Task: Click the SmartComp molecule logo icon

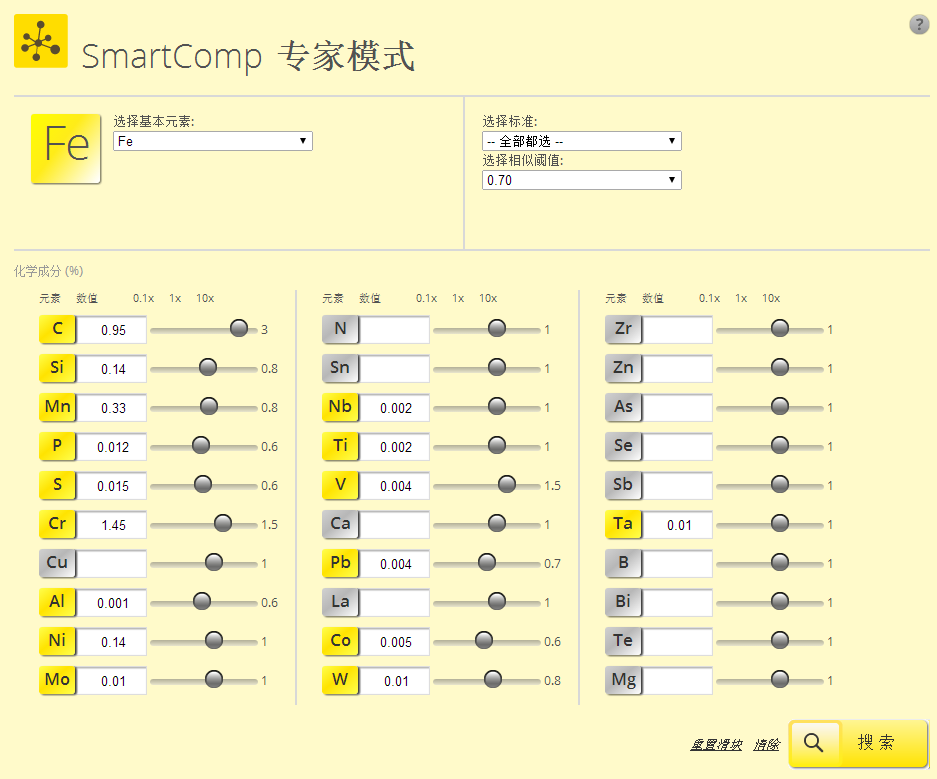Action: pos(40,41)
